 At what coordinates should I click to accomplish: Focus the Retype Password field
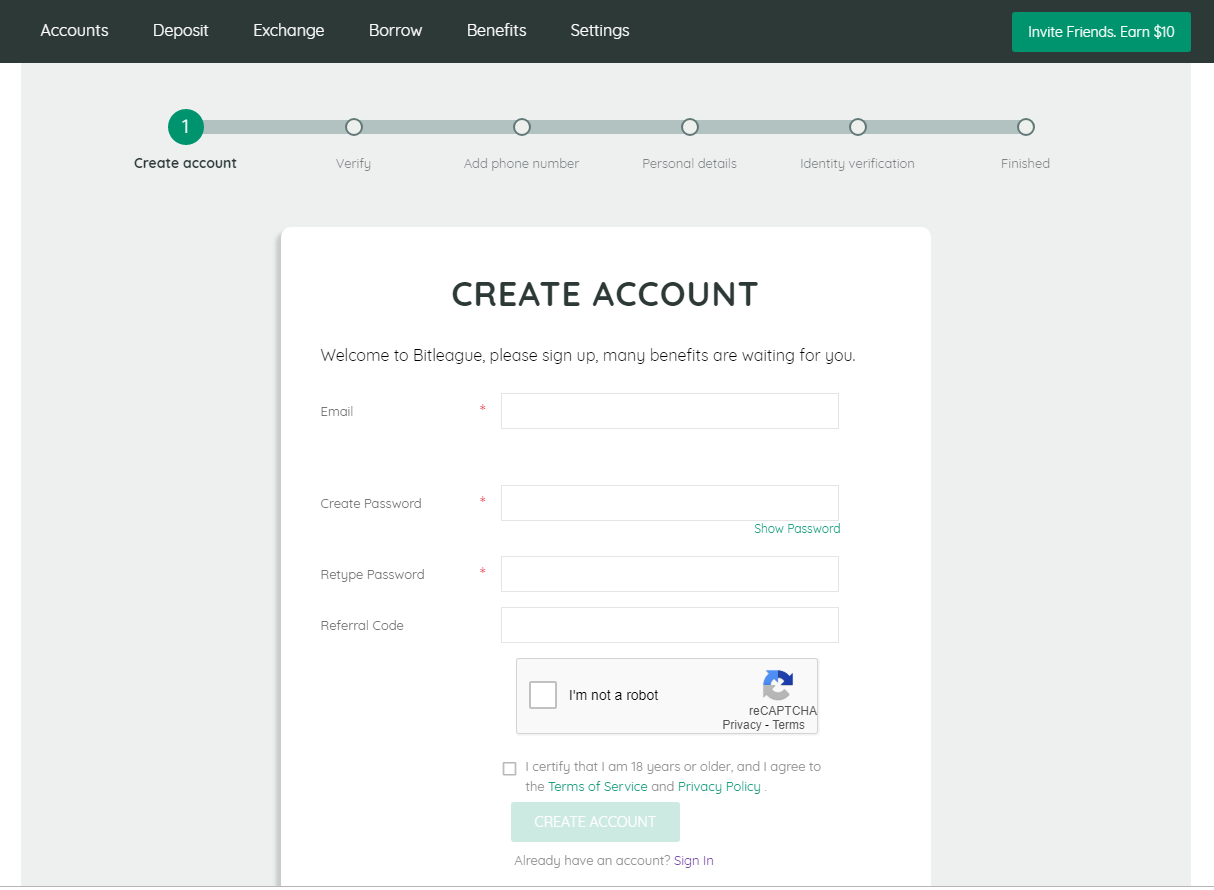[x=670, y=574]
